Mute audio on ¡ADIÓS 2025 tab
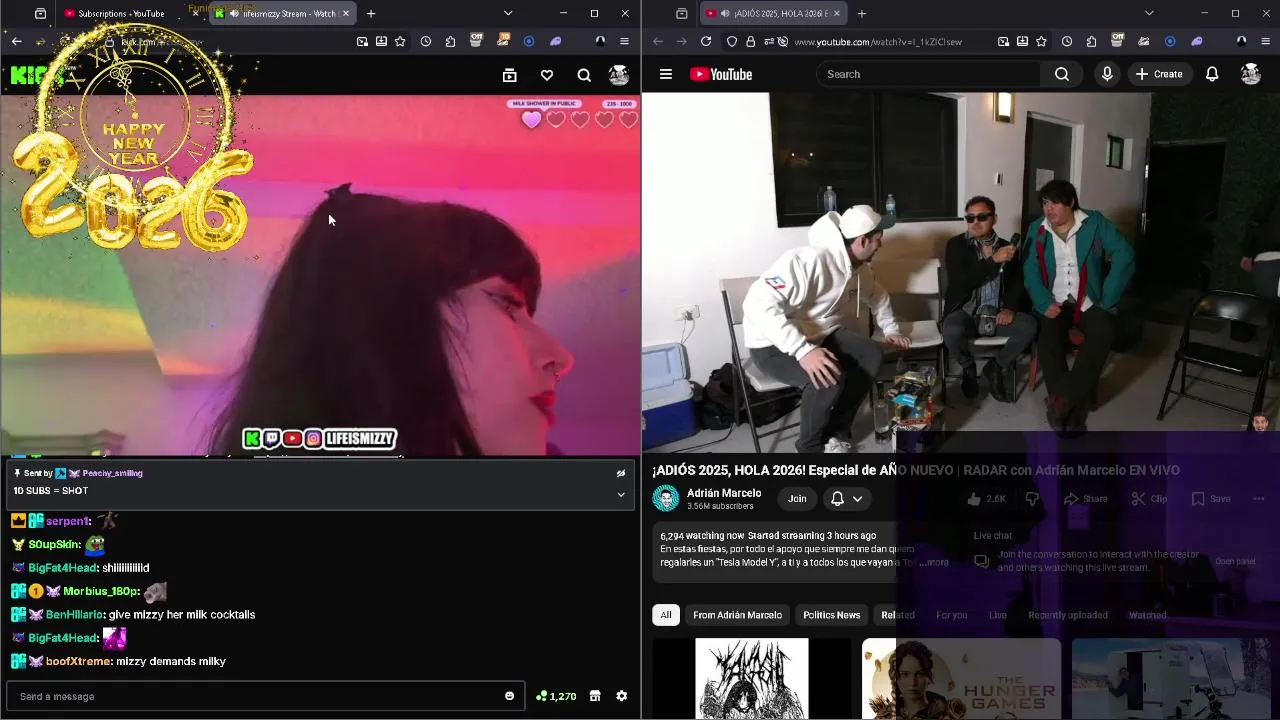This screenshot has height=720, width=1280. point(725,14)
